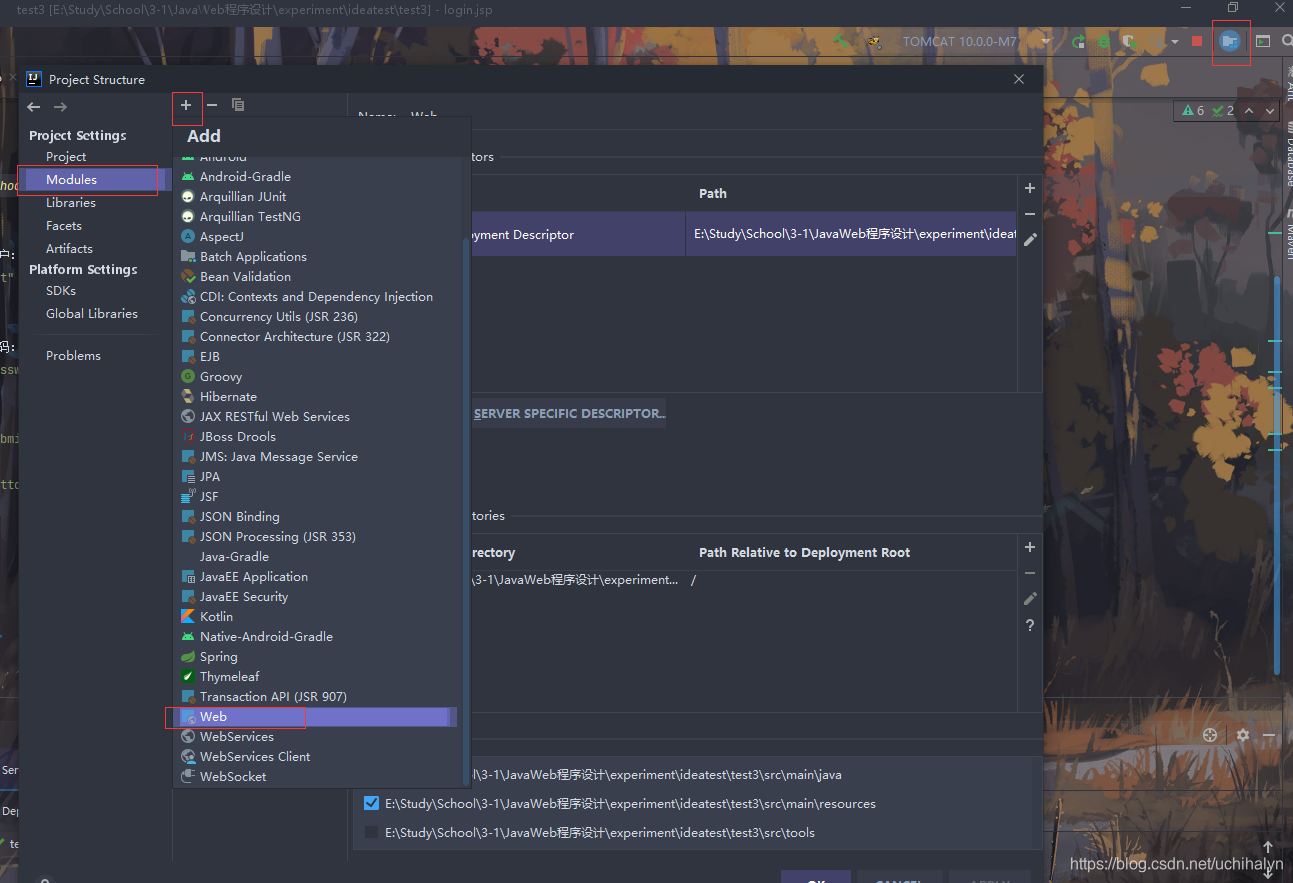Select Spring in the Add list
This screenshot has height=883, width=1293.
pyautogui.click(x=315, y=656)
